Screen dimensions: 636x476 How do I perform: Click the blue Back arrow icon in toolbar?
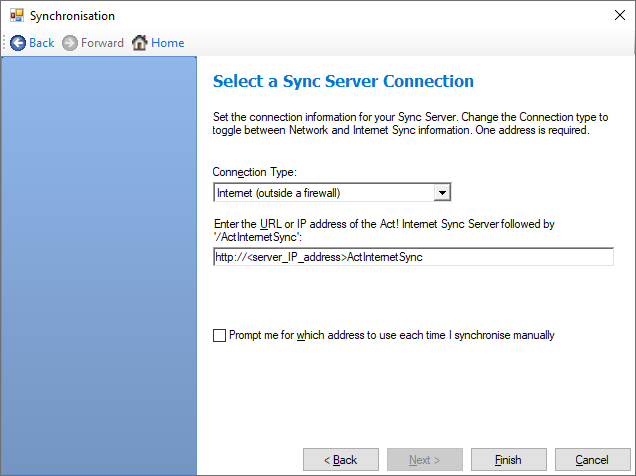tap(17, 43)
